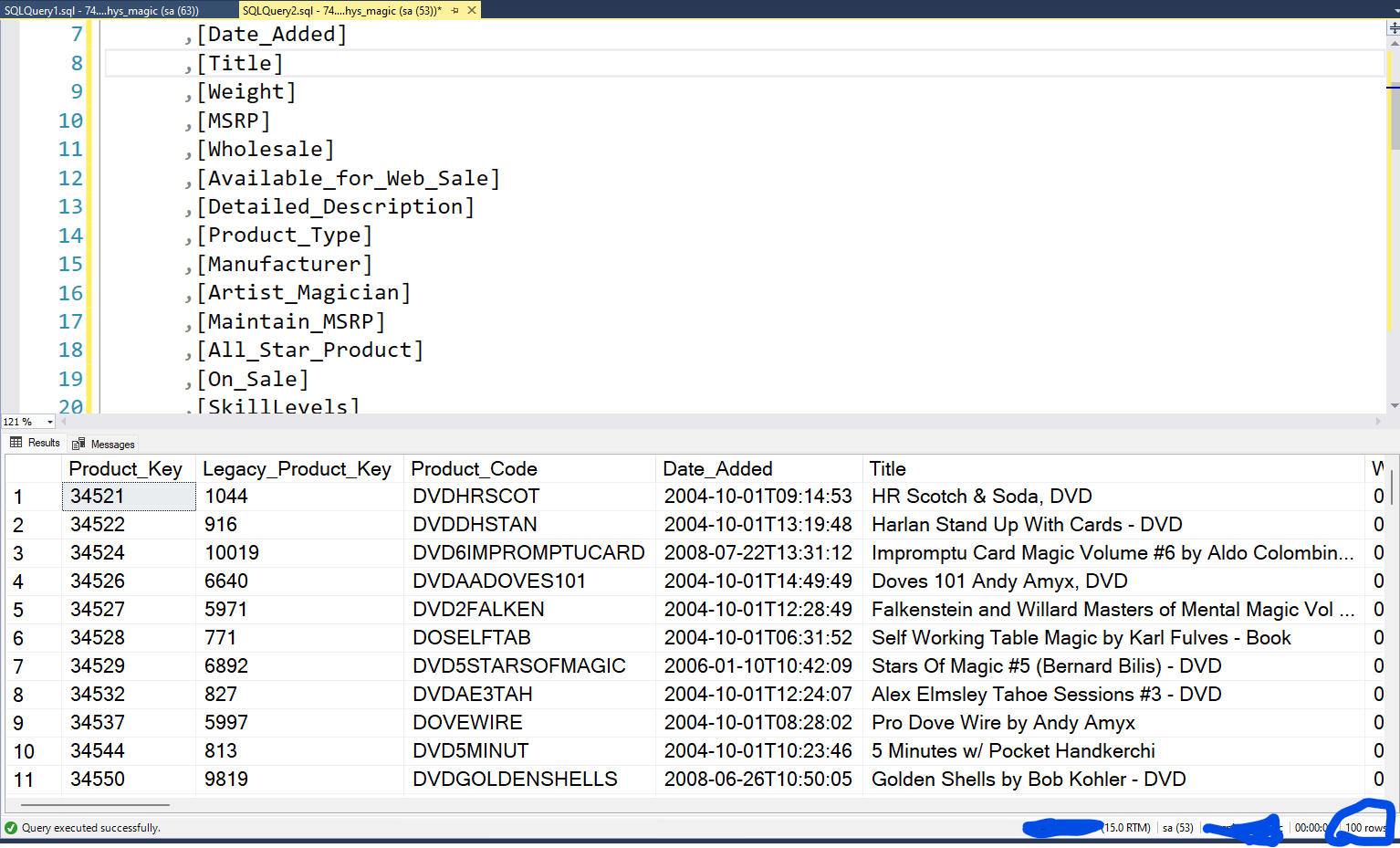The height and width of the screenshot is (848, 1400).
Task: Select the cell Pro Dove Wire by Andy Amyx
Action: 1113,722
